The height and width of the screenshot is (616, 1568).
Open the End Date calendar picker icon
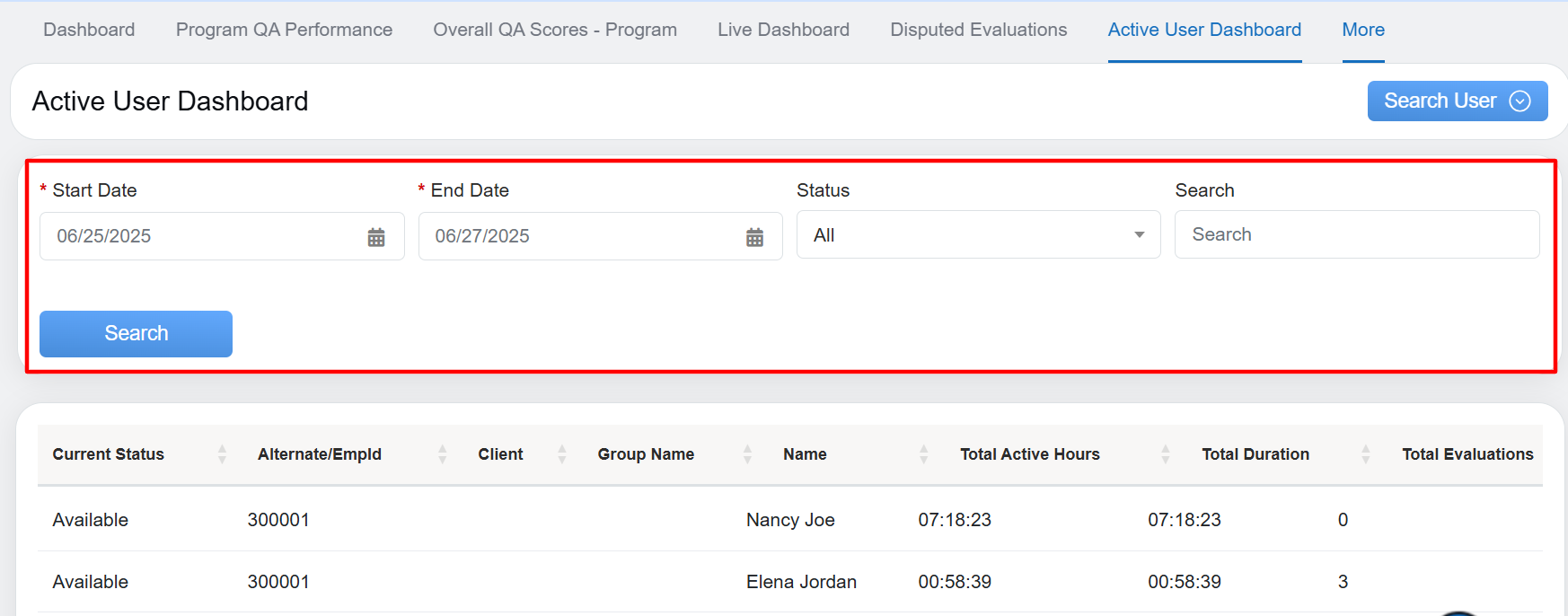point(754,237)
